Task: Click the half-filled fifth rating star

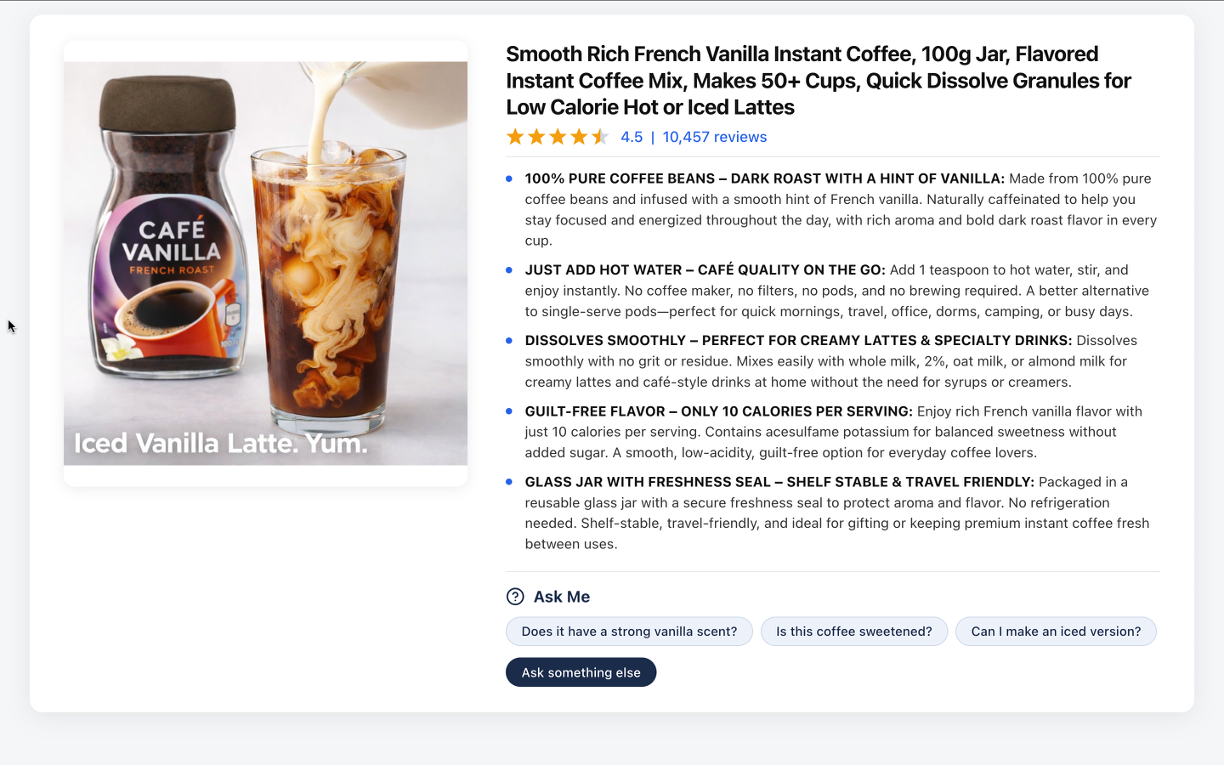Action: point(600,137)
